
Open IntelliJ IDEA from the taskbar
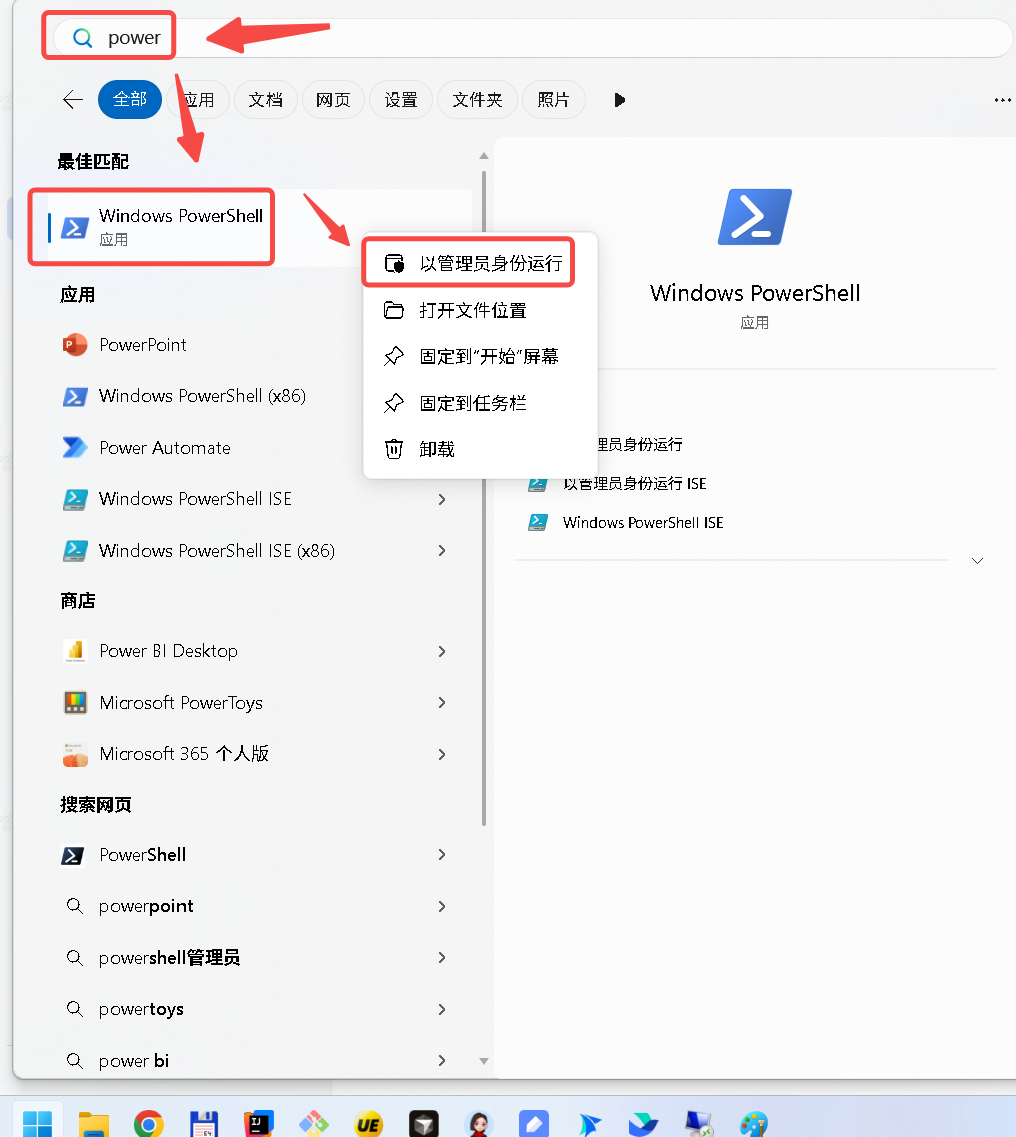coord(259,1123)
